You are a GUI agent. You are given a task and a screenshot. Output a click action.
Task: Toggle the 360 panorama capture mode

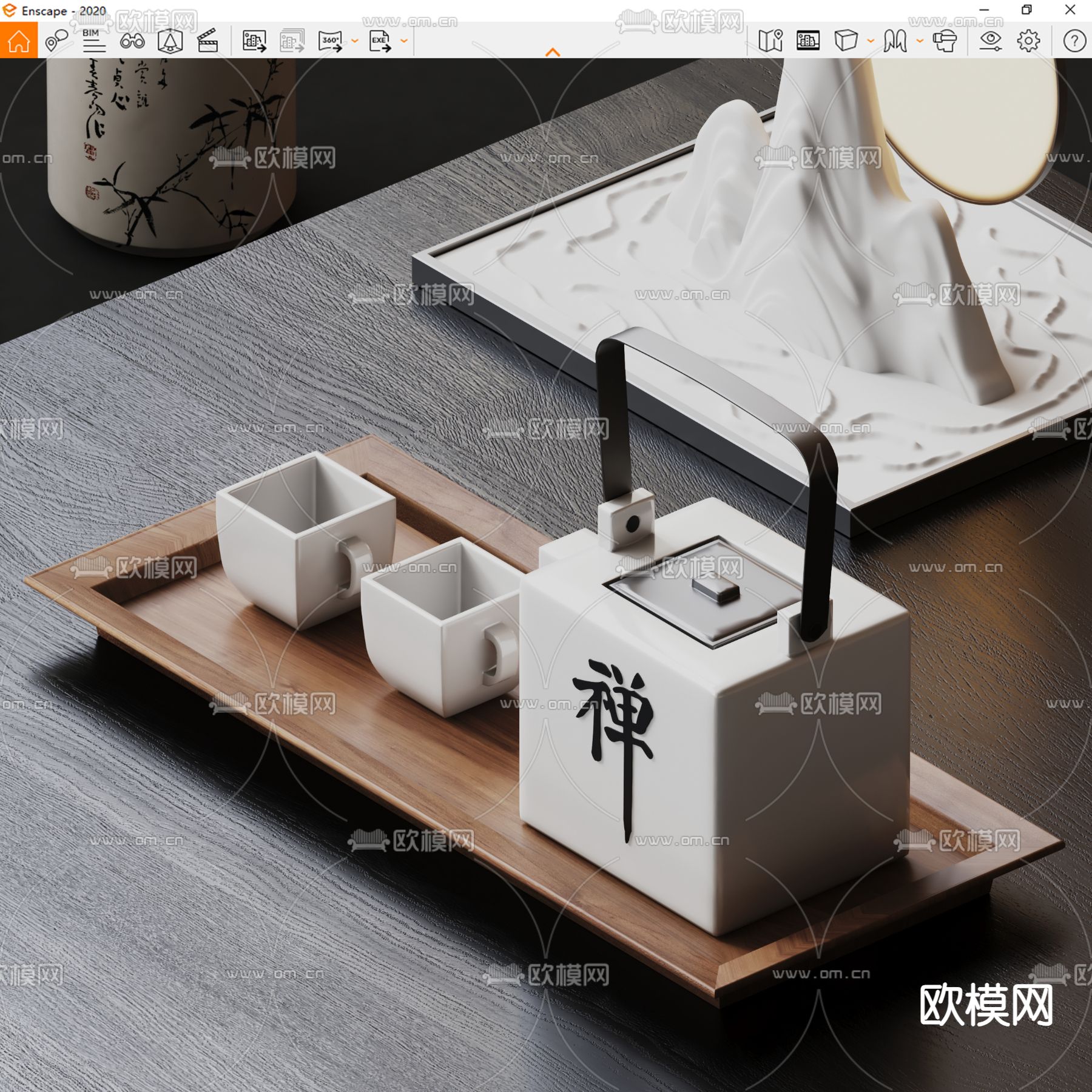331,41
